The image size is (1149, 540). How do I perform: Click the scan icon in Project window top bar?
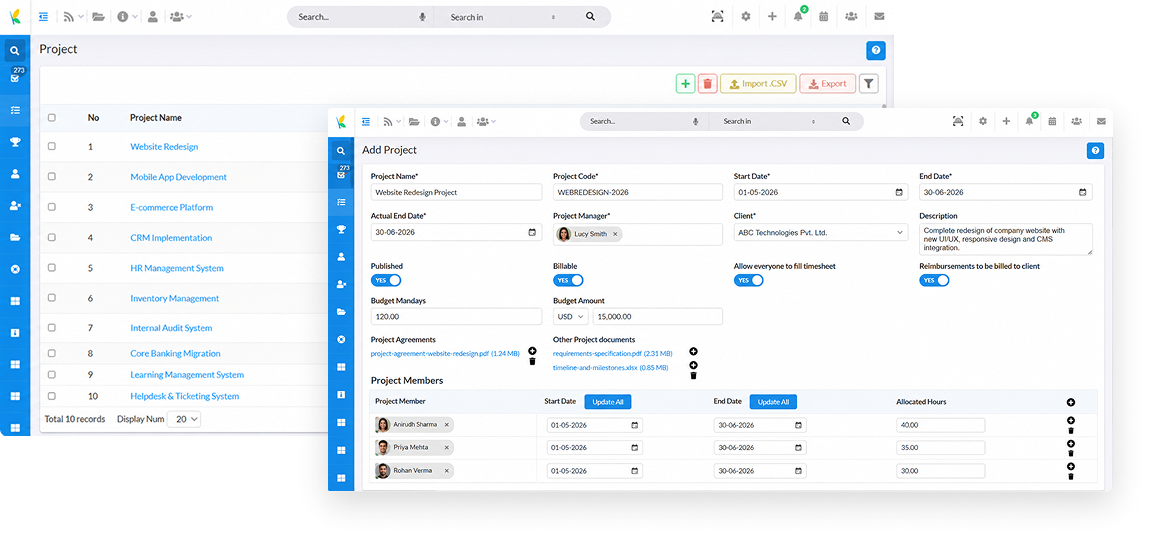[717, 16]
